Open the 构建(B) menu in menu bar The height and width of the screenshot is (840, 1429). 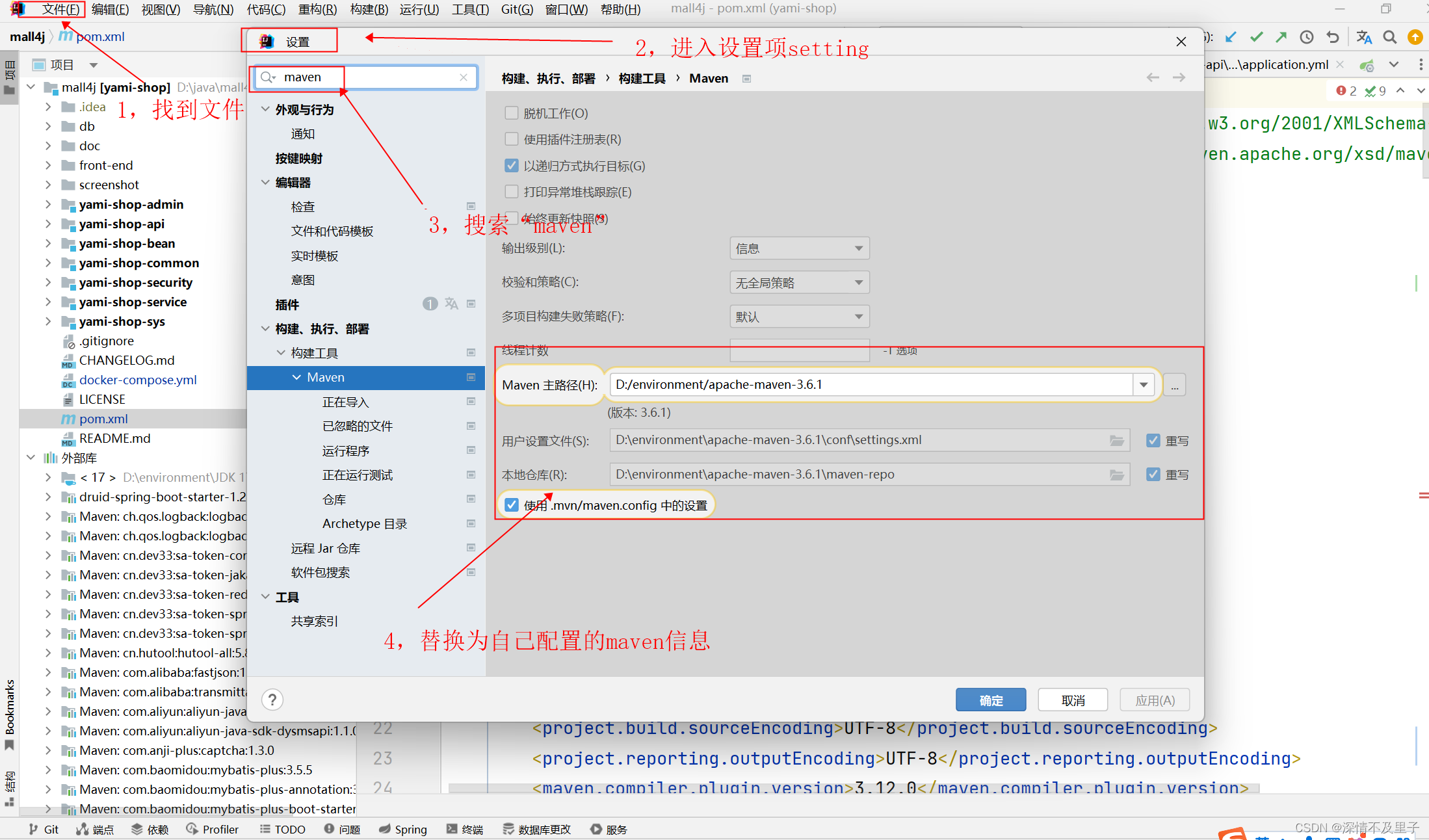(x=369, y=9)
